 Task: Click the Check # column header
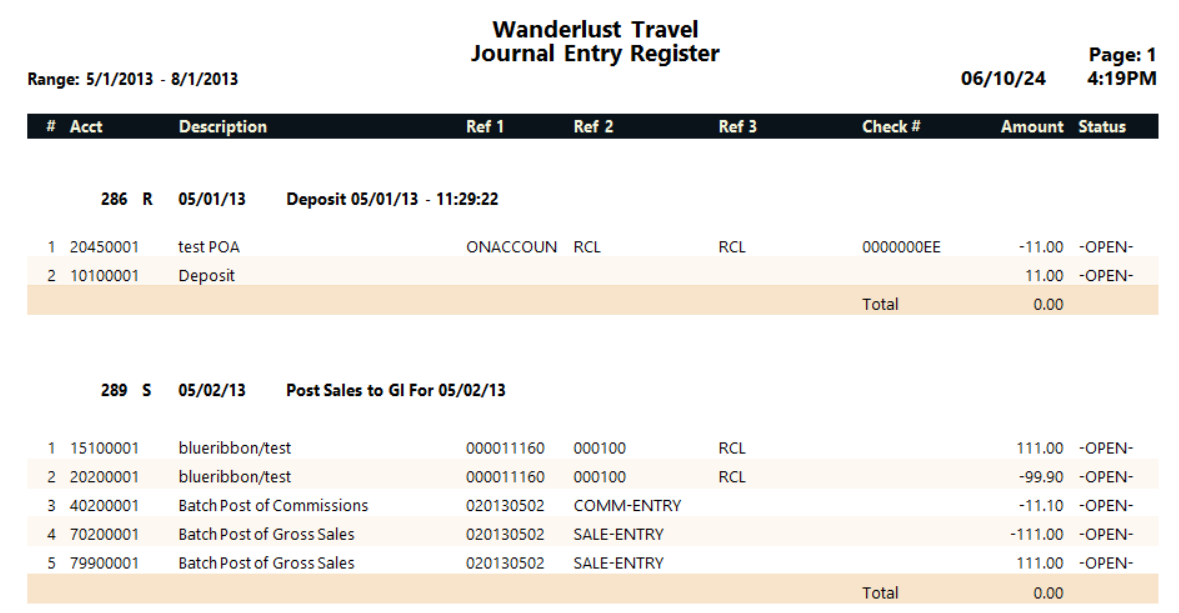[891, 126]
